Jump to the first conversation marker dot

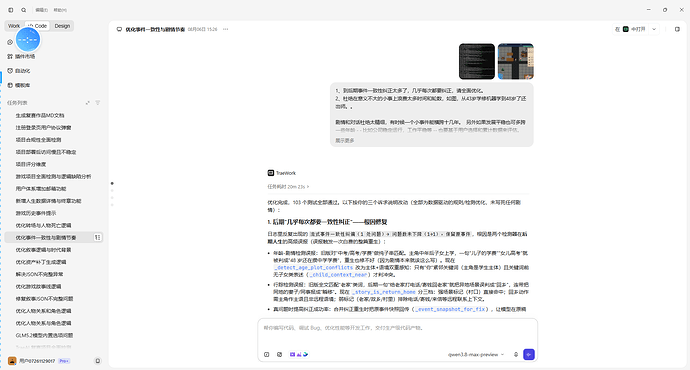coord(112,183)
